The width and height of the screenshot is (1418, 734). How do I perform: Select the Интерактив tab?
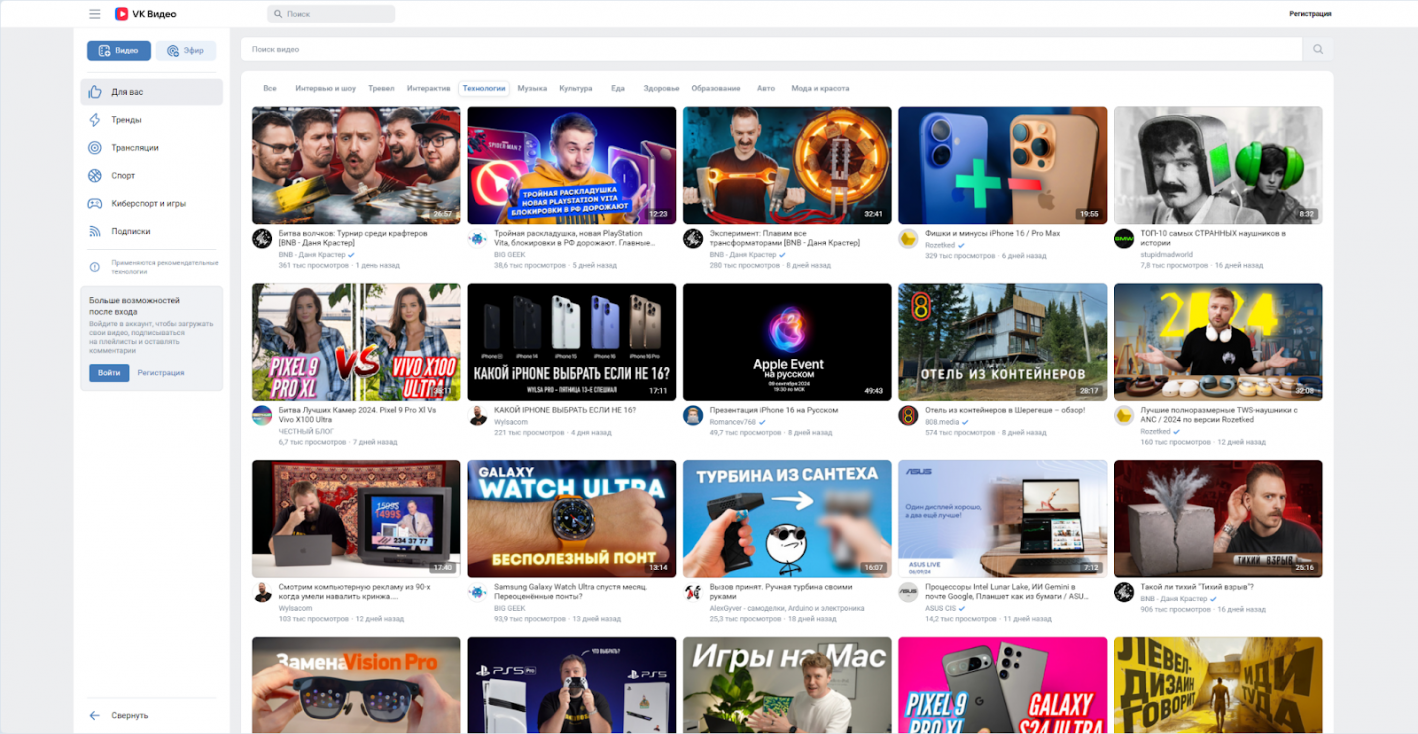coord(429,88)
